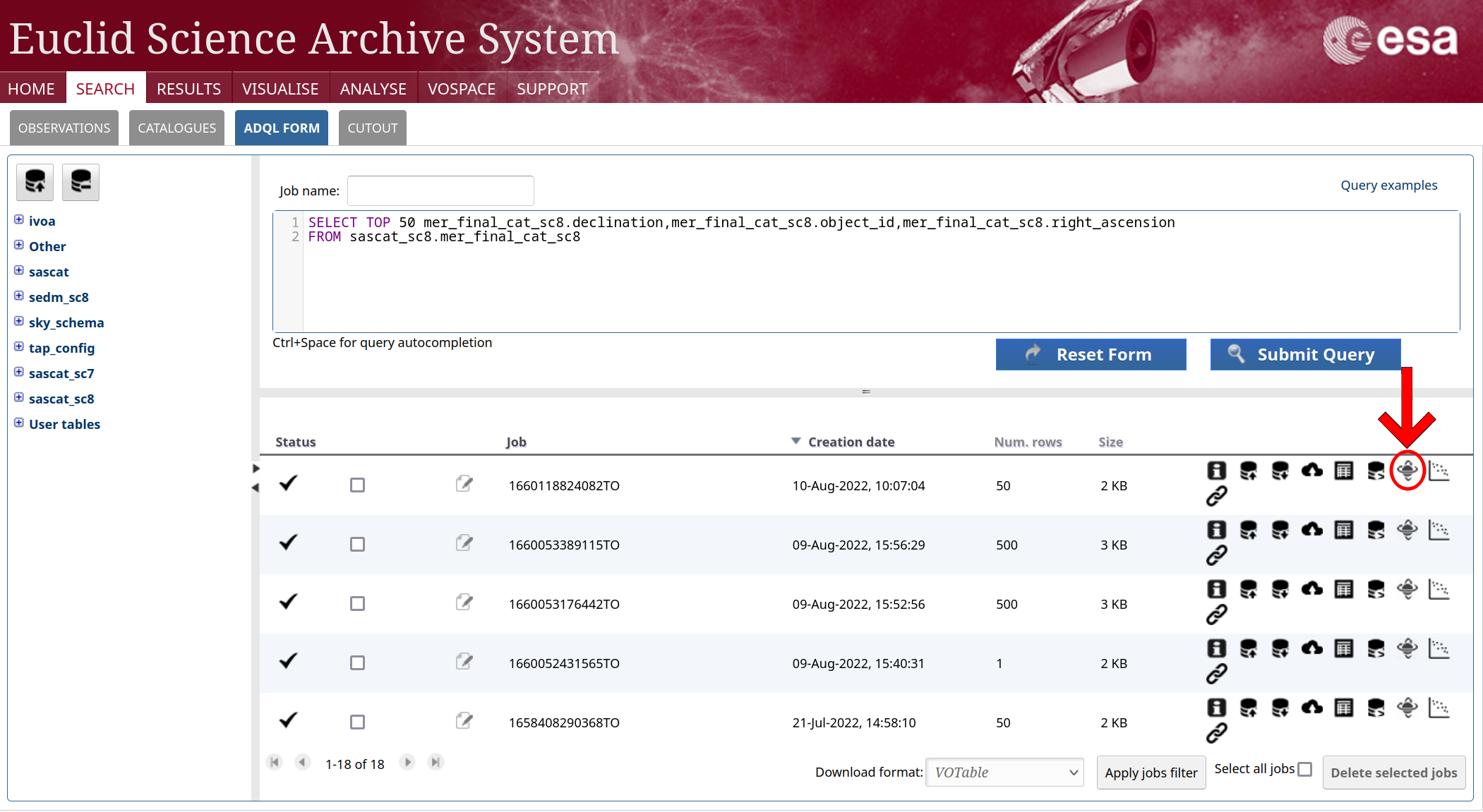Tick the Select all jobs checkbox
The image size is (1483, 812).
1305,770
